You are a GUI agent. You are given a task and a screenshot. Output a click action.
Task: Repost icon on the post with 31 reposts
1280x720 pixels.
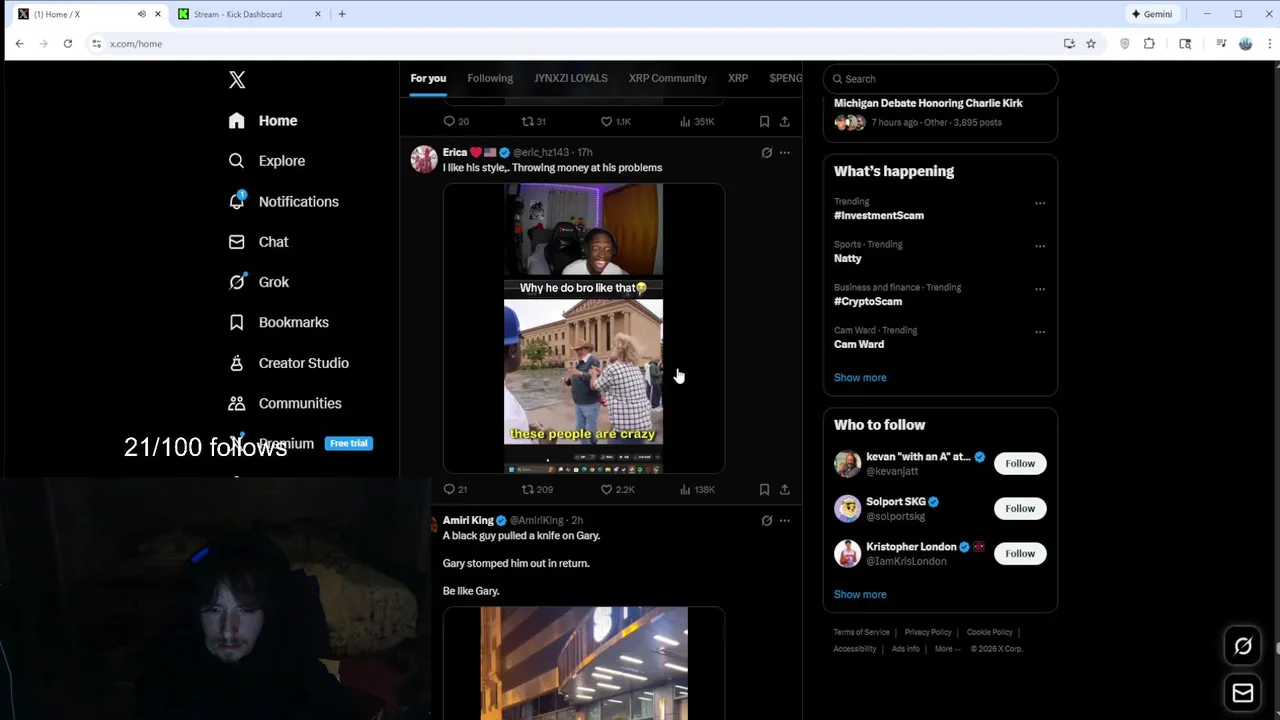[x=528, y=121]
